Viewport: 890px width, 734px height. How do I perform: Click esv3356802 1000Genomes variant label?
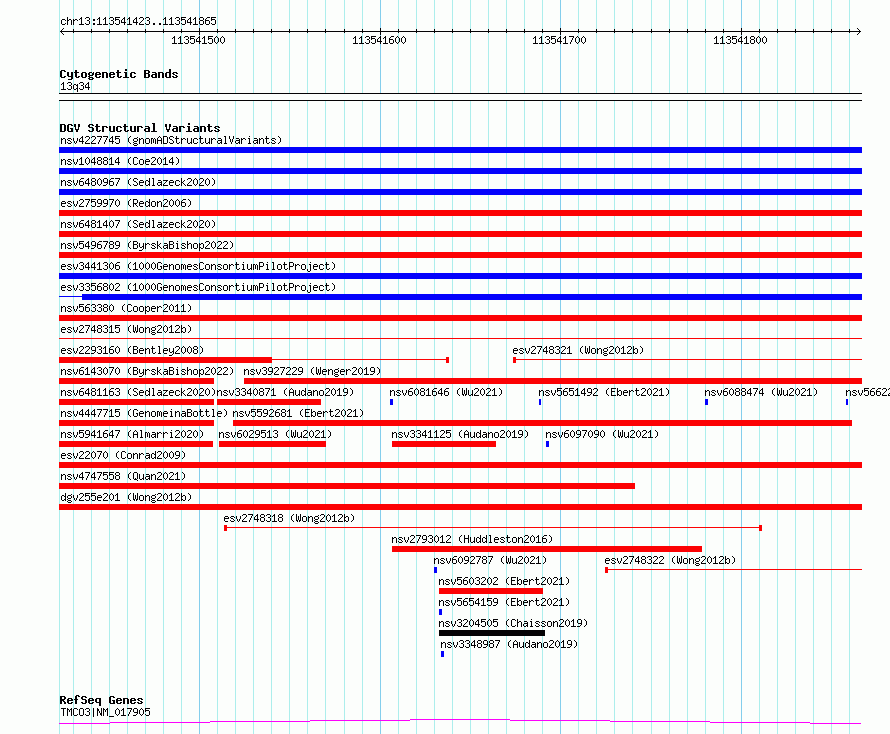(198, 287)
